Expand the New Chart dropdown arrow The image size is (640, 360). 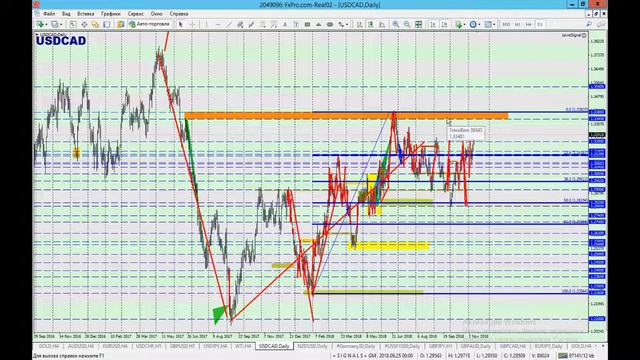pyautogui.click(x=46, y=25)
